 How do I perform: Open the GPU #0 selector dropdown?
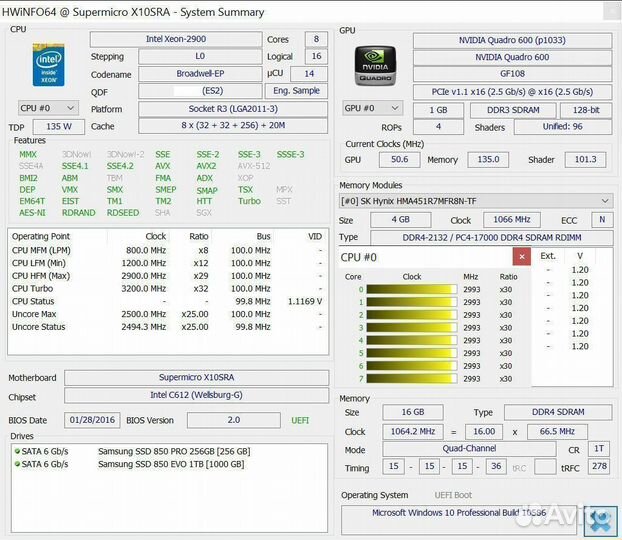(372, 108)
